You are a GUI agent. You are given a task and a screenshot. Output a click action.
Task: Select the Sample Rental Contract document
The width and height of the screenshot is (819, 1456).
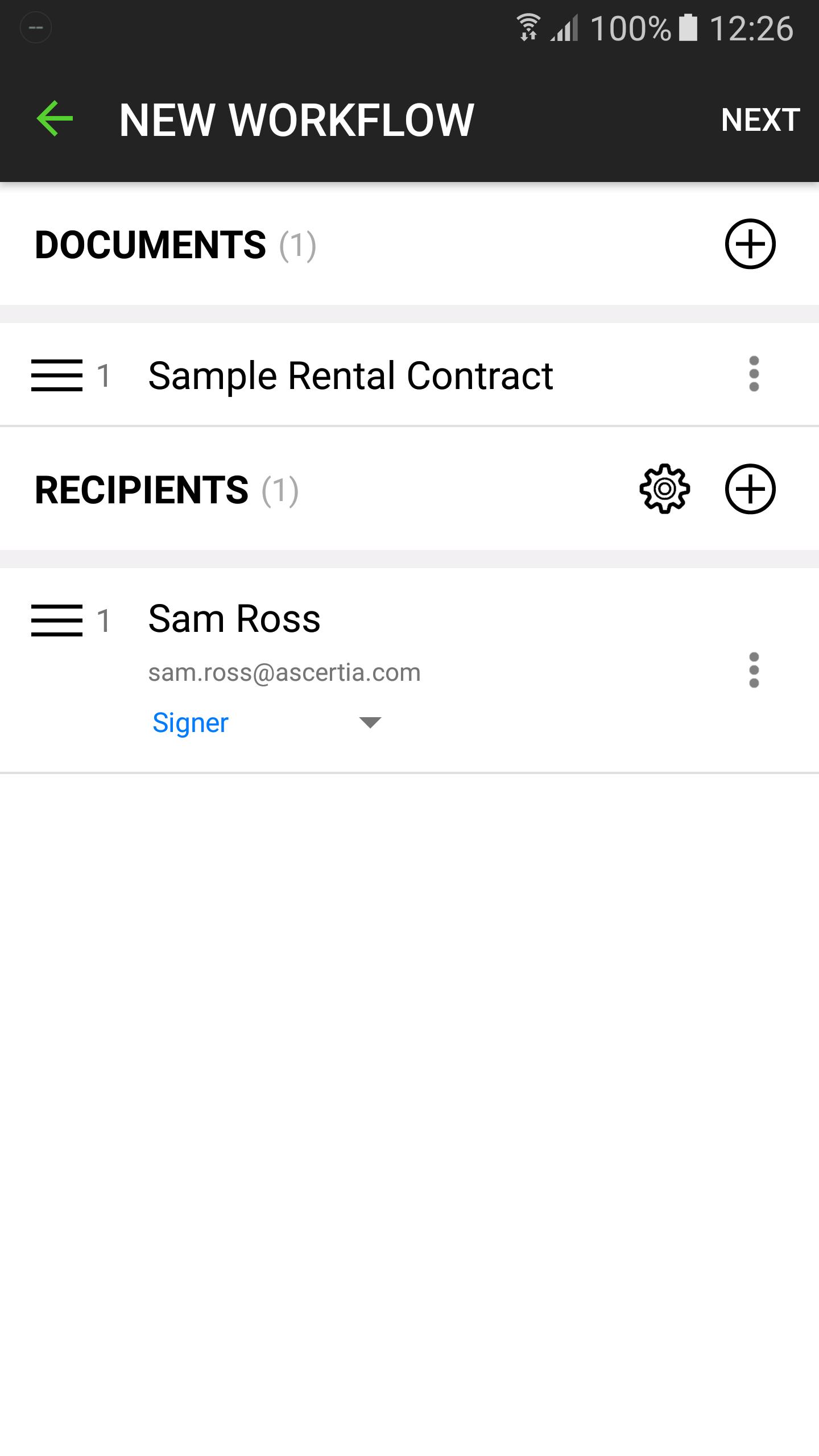(350, 375)
